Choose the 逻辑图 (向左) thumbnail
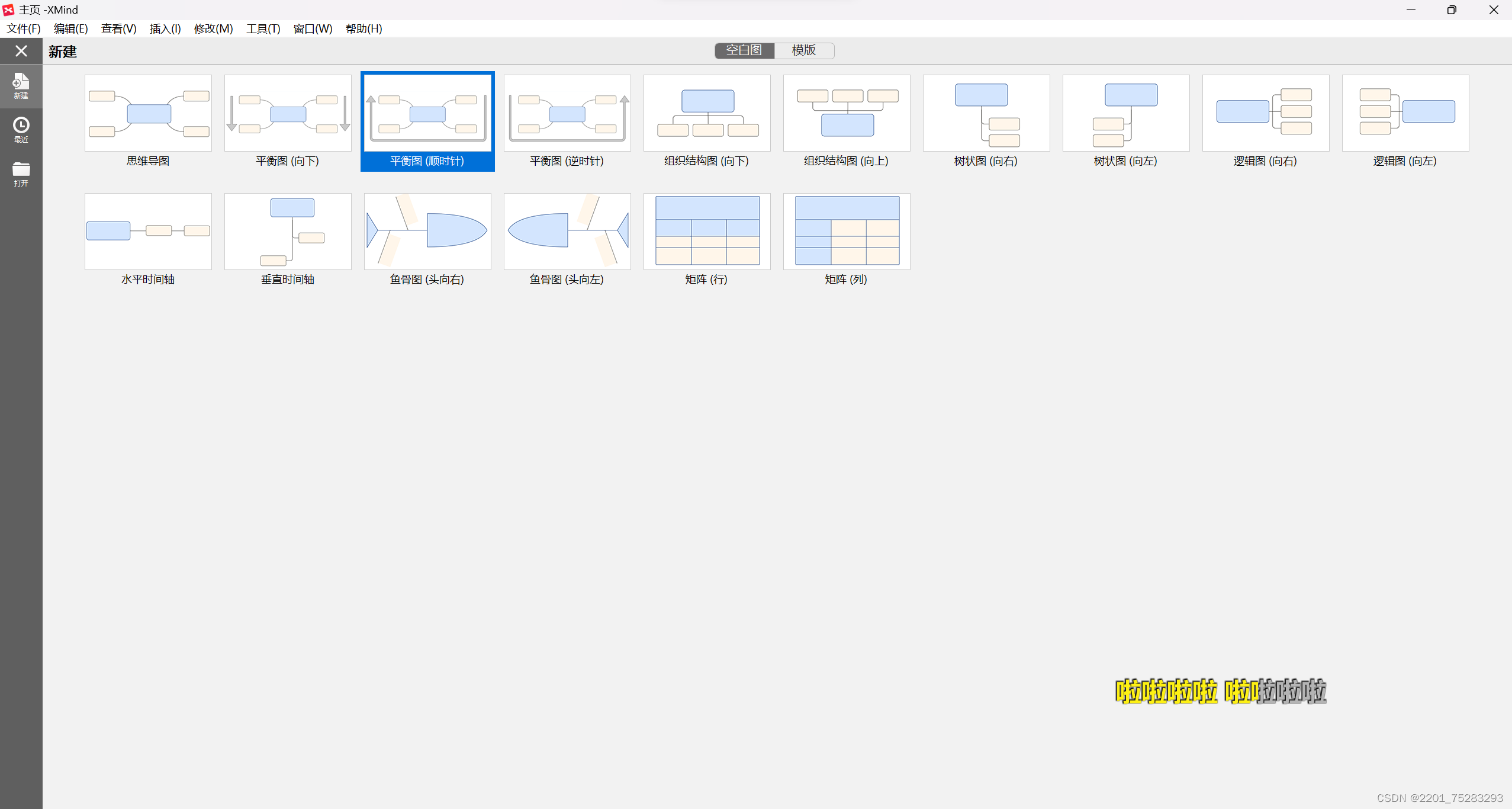This screenshot has width=1512, height=809. point(1405,113)
